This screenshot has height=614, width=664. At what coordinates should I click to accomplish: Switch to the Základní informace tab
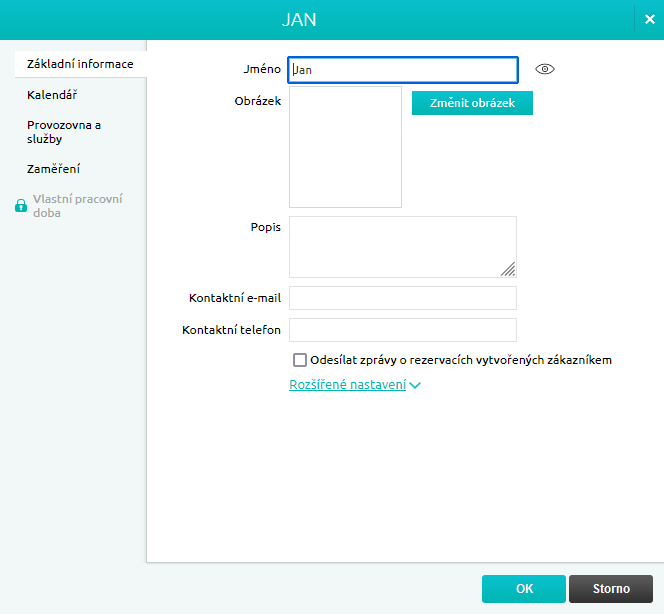click(80, 64)
